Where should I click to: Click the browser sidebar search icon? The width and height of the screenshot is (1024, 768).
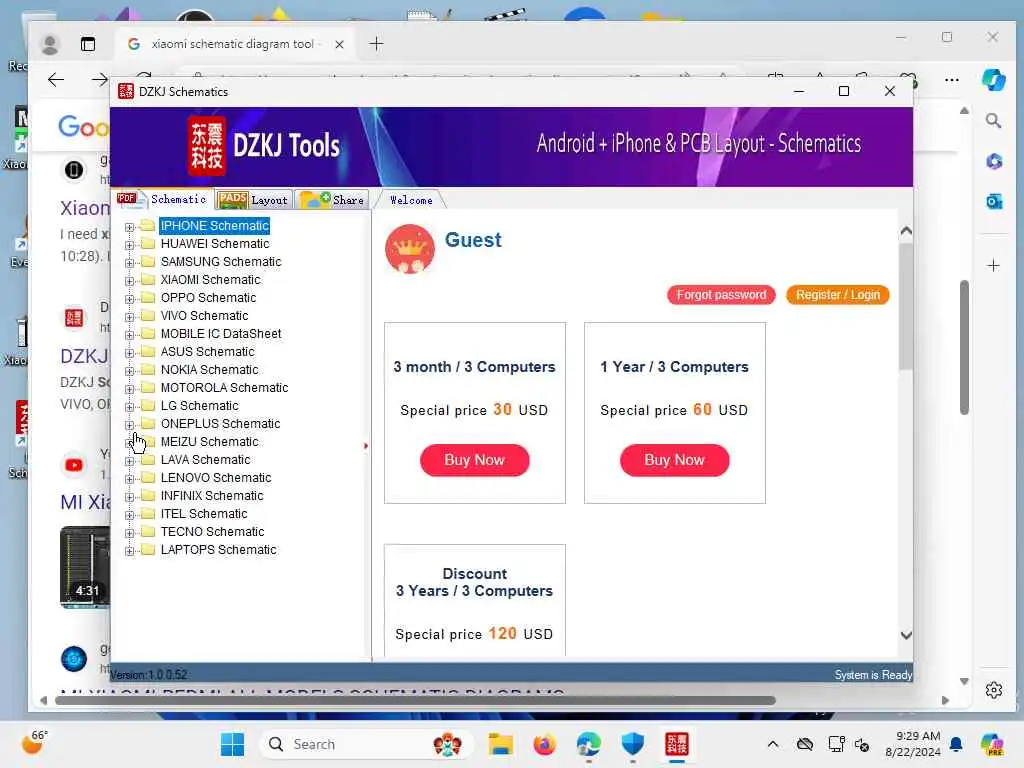(x=993, y=121)
